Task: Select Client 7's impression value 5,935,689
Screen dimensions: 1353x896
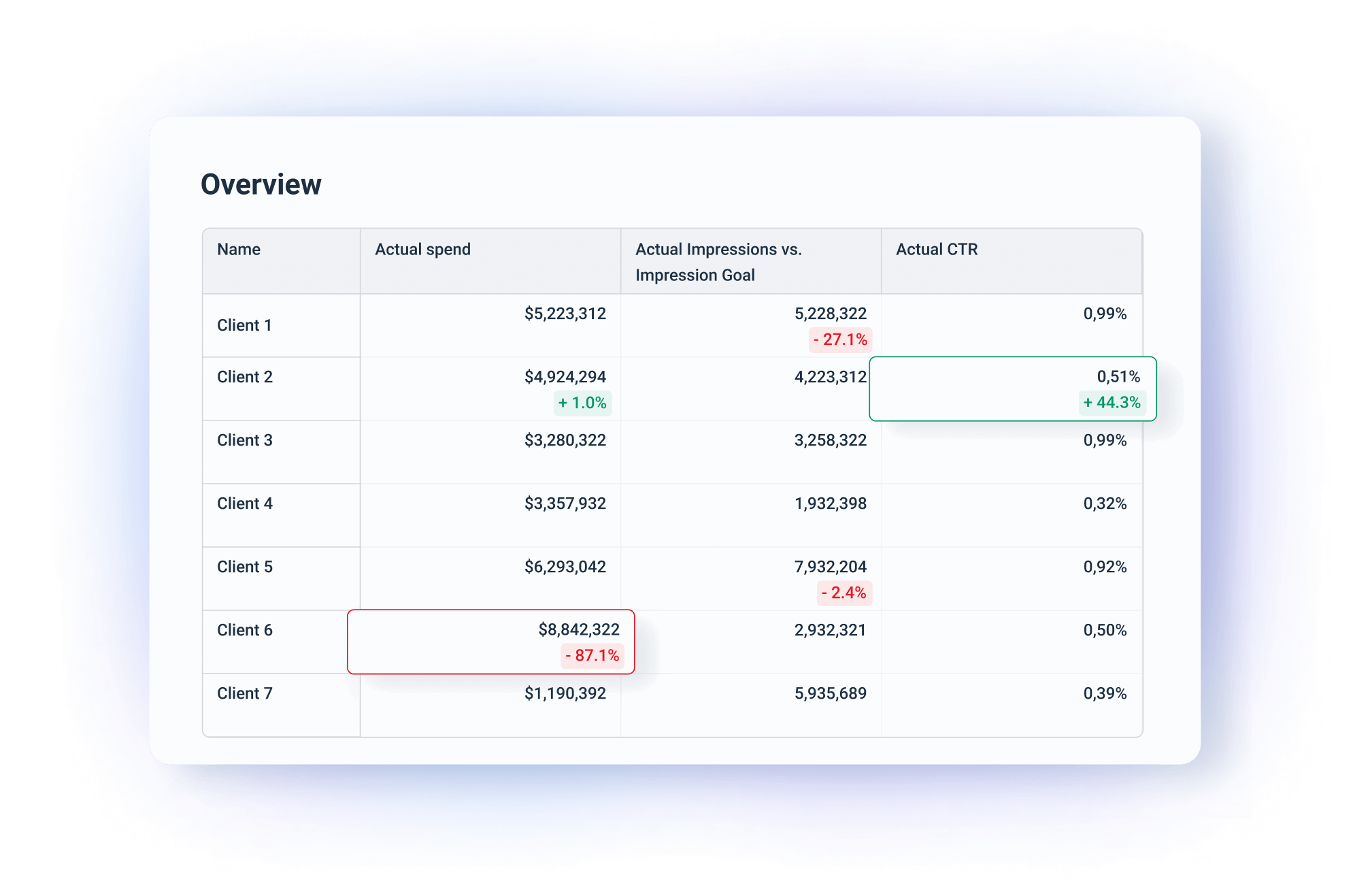Action: pos(831,693)
